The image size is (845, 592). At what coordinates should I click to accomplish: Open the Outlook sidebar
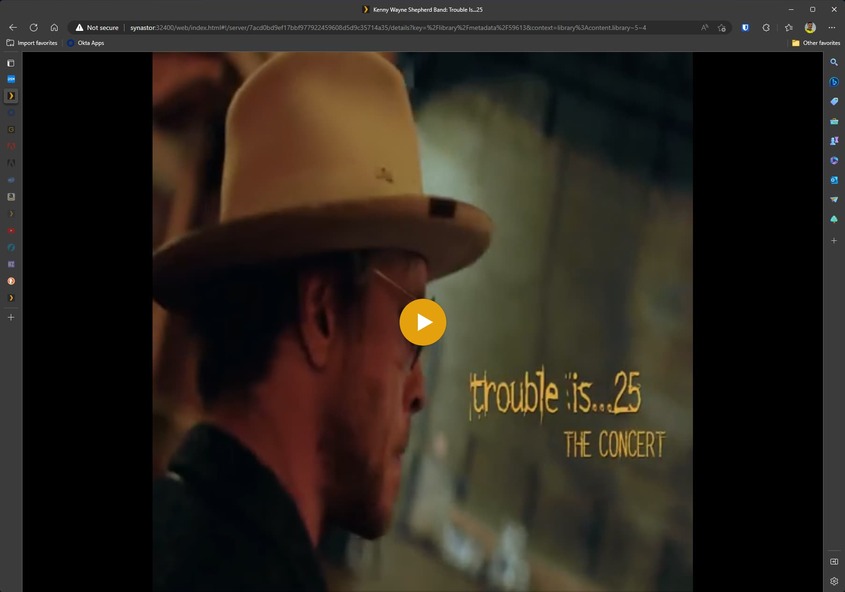pos(834,180)
